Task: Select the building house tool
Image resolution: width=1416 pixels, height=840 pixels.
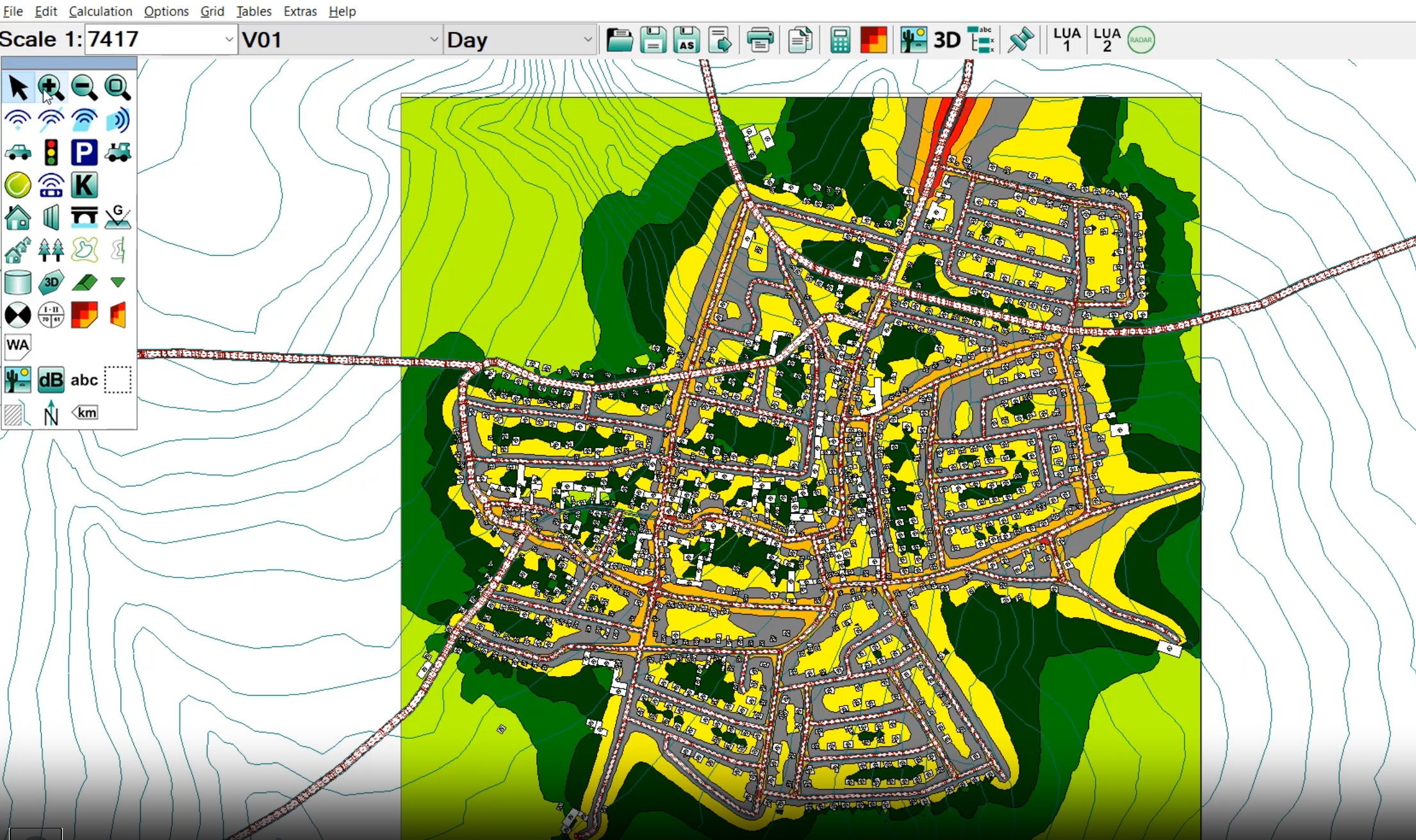Action: [18, 218]
